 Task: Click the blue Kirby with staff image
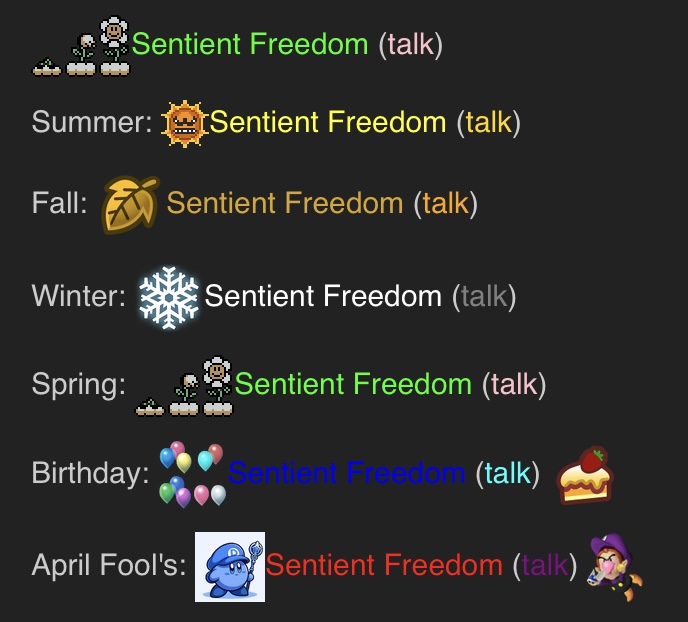(x=230, y=567)
